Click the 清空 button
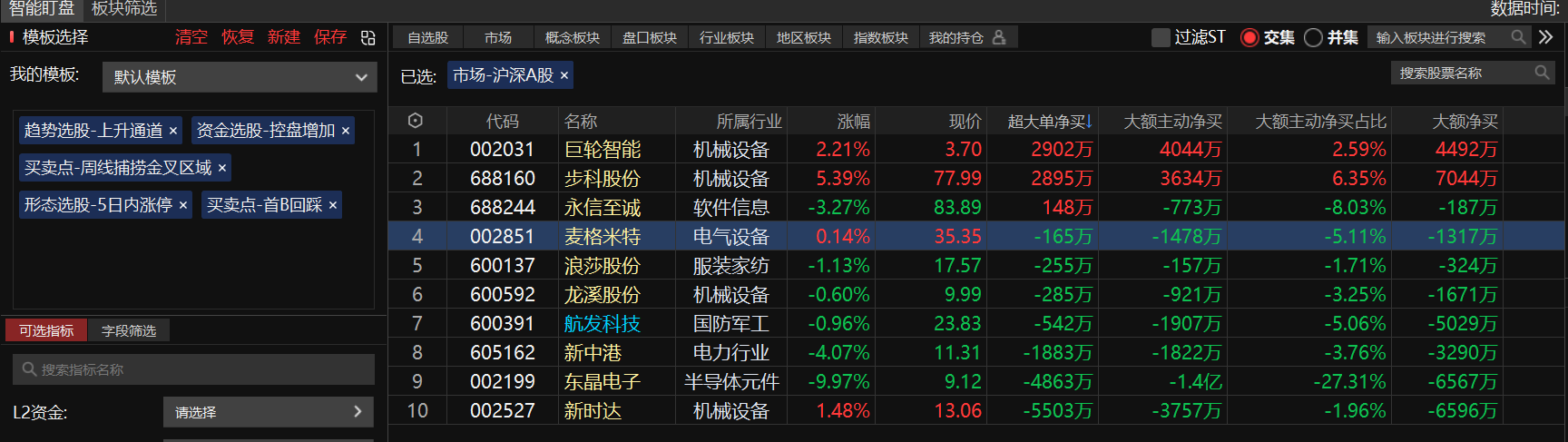 coord(191,37)
